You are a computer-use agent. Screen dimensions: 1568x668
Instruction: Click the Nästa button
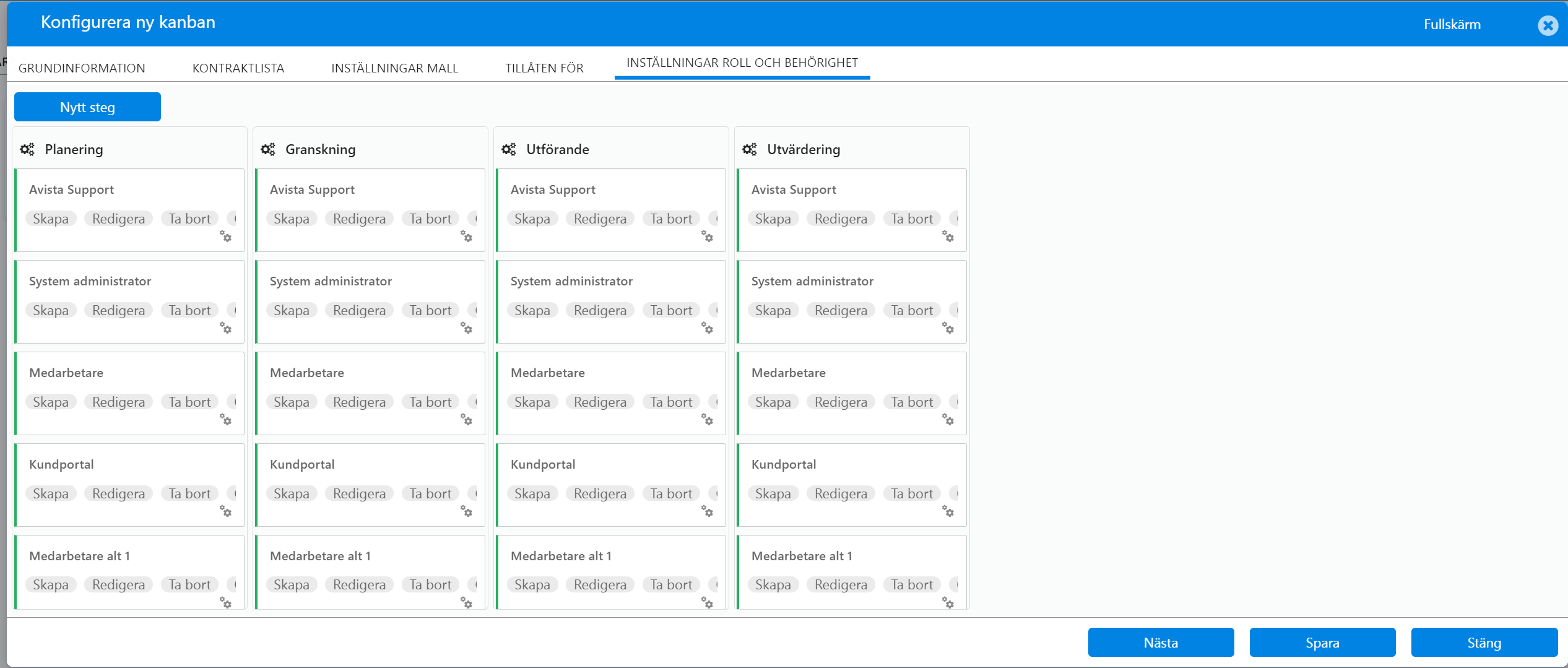1161,643
